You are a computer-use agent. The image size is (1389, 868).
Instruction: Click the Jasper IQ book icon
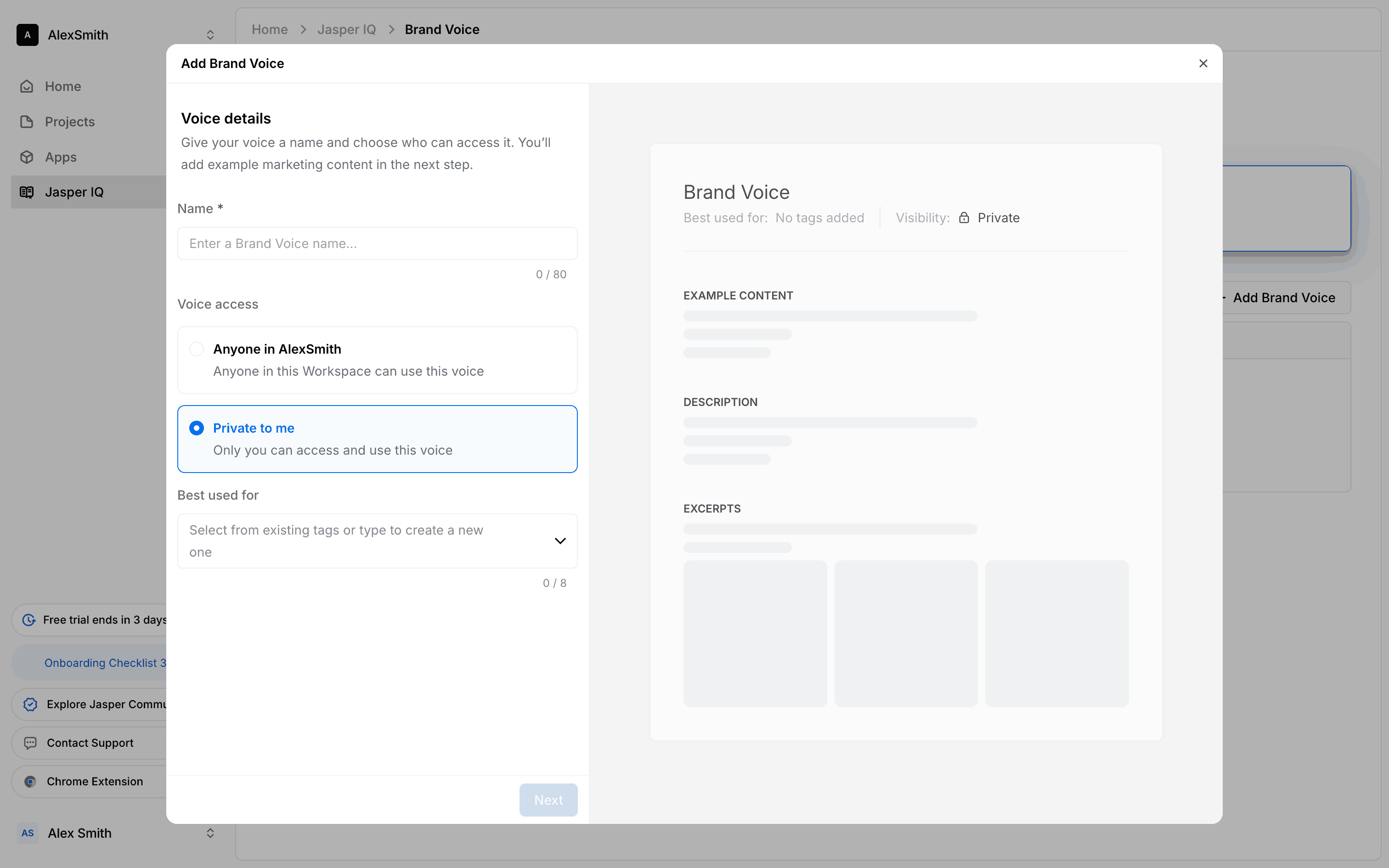click(x=27, y=192)
